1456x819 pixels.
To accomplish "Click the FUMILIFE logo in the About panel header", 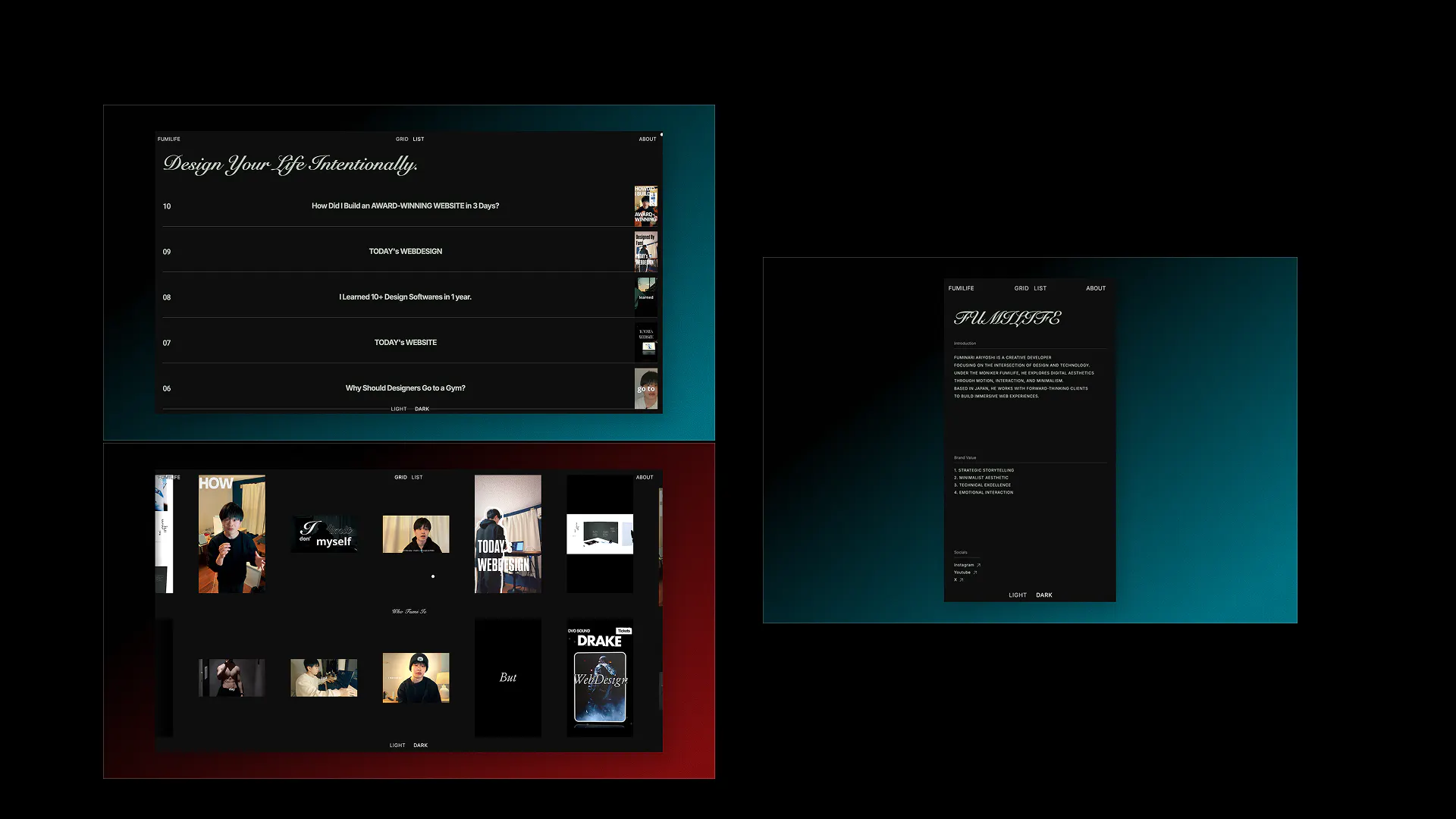I will click(x=961, y=288).
